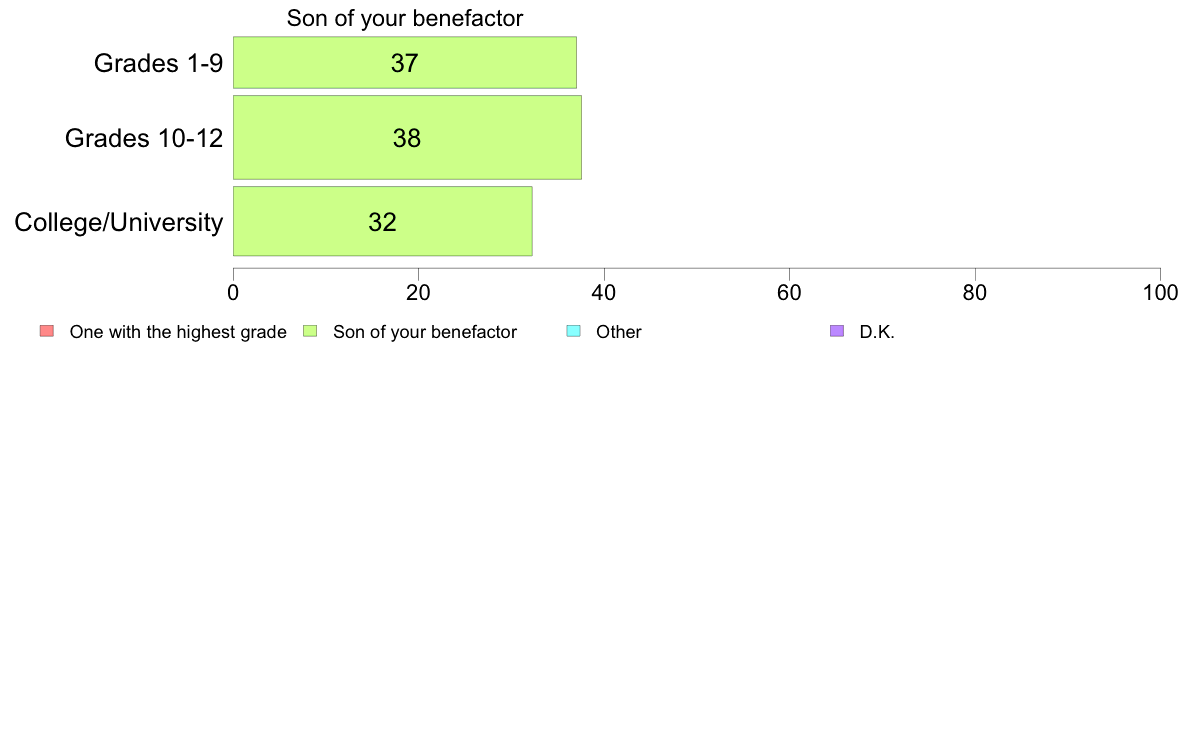Click the College/University axis label
The width and height of the screenshot is (1188, 736).
tap(119, 222)
